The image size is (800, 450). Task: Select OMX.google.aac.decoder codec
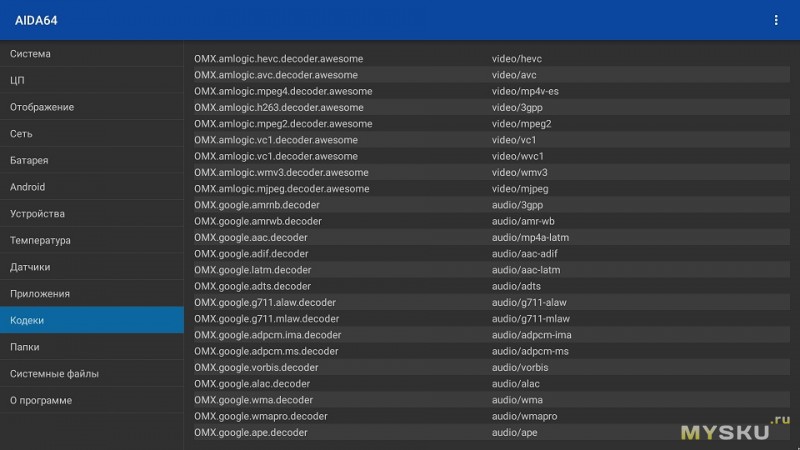pos(491,237)
